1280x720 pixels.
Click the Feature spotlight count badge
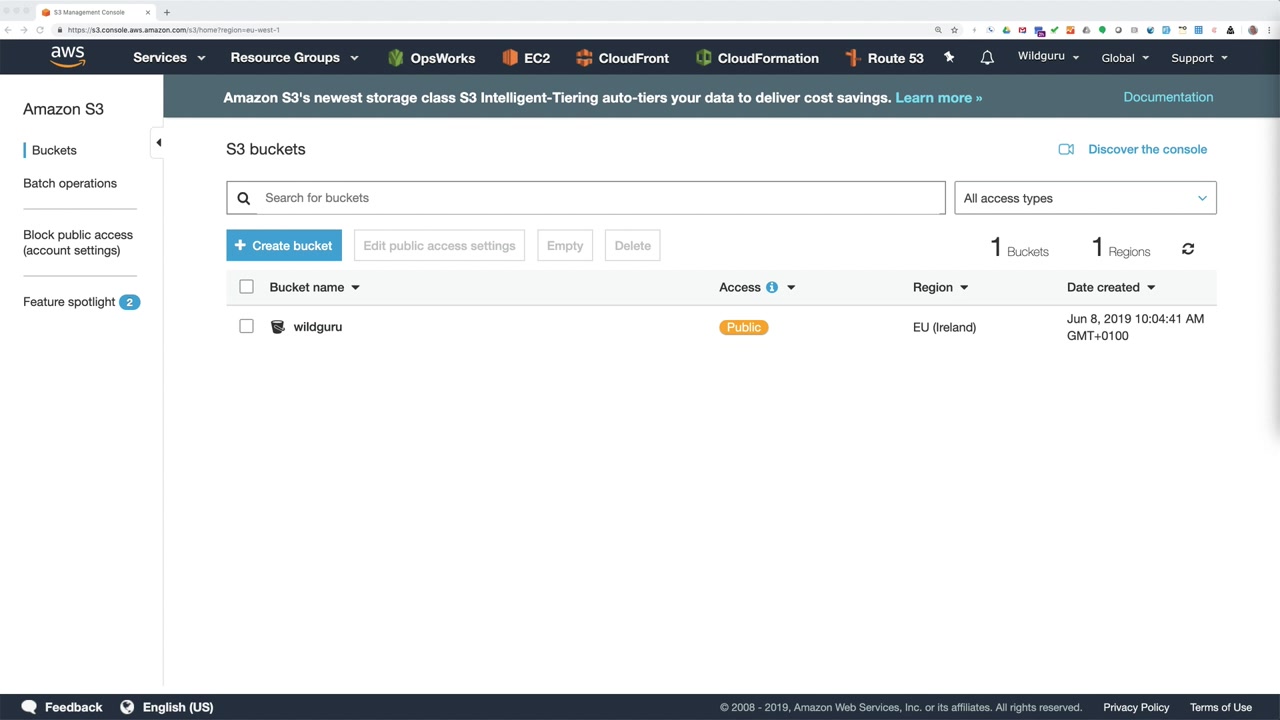pos(129,302)
